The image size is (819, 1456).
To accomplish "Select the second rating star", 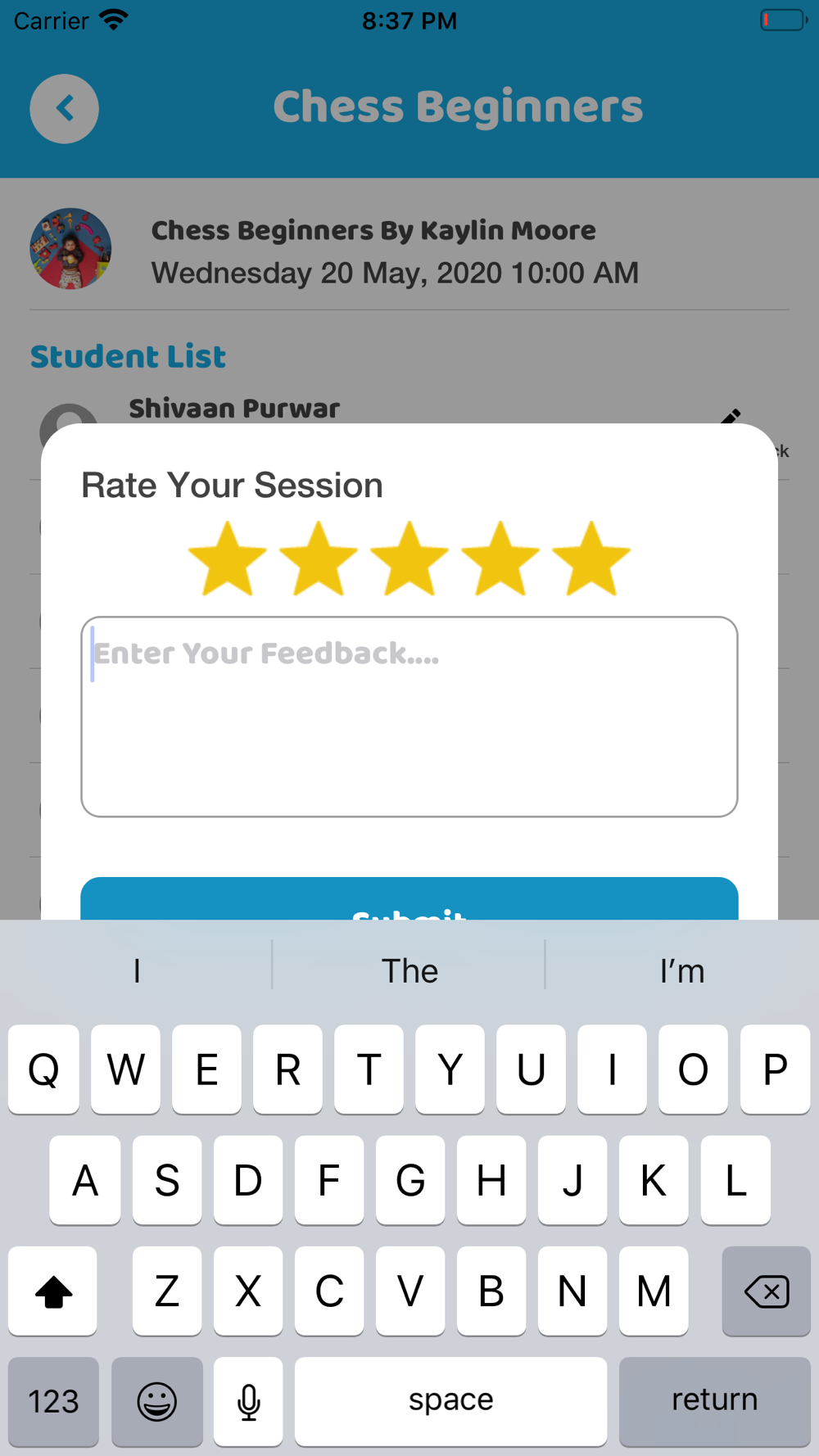I will point(319,559).
